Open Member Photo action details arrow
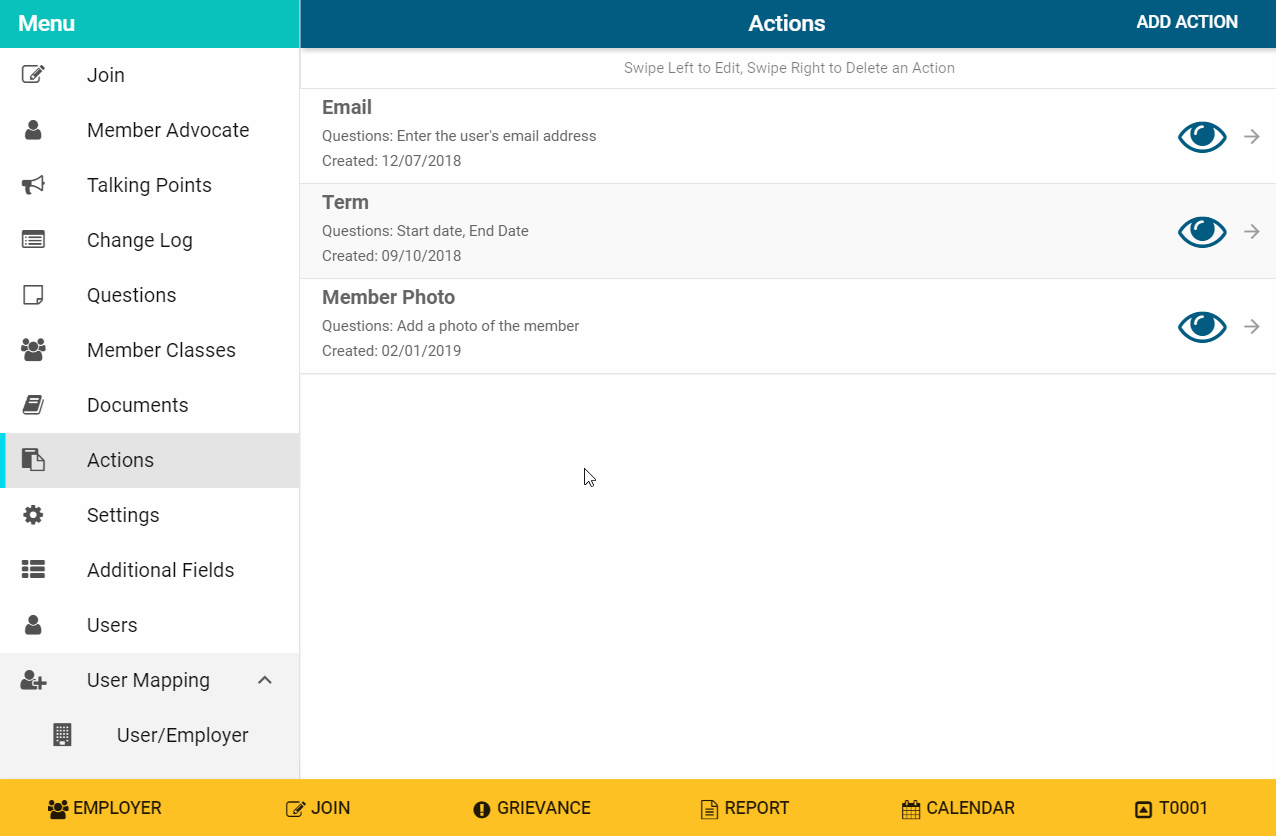This screenshot has height=836, width=1276. tap(1252, 327)
